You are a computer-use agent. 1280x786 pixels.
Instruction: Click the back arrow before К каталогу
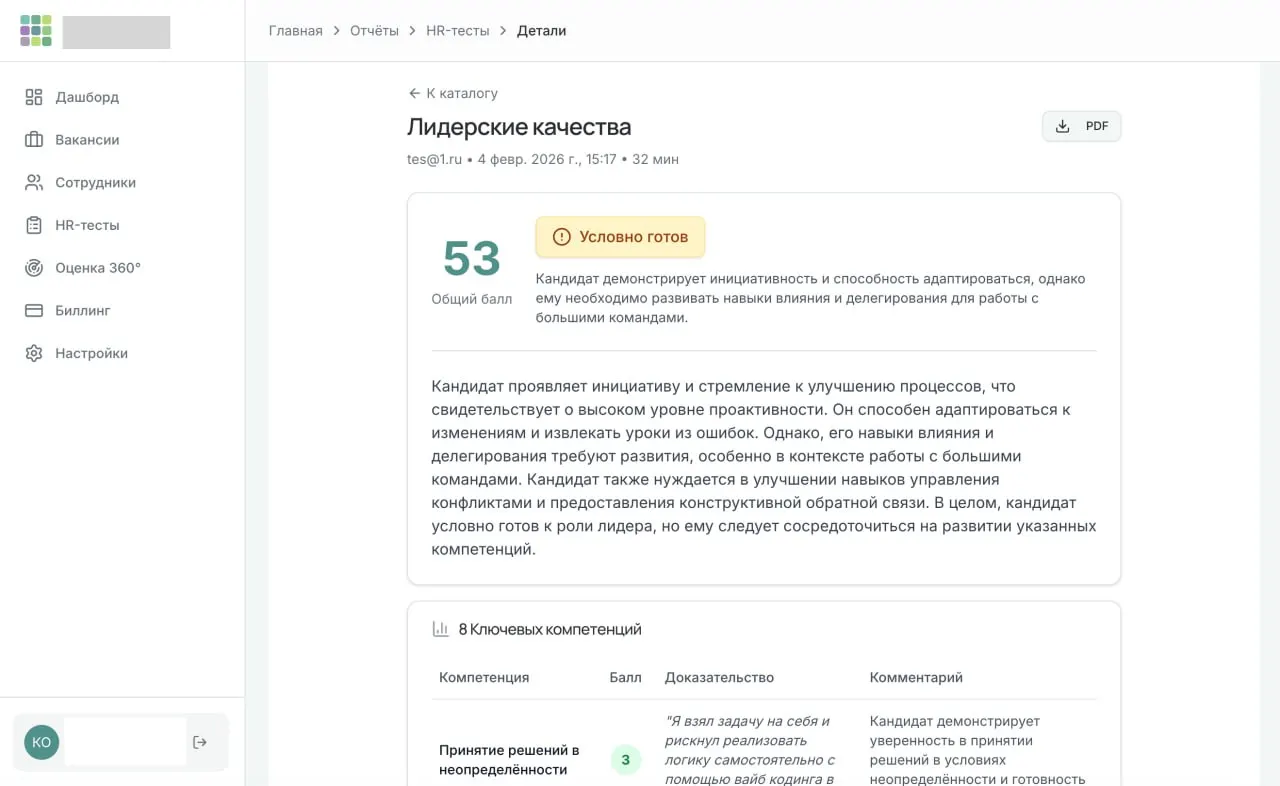[414, 93]
